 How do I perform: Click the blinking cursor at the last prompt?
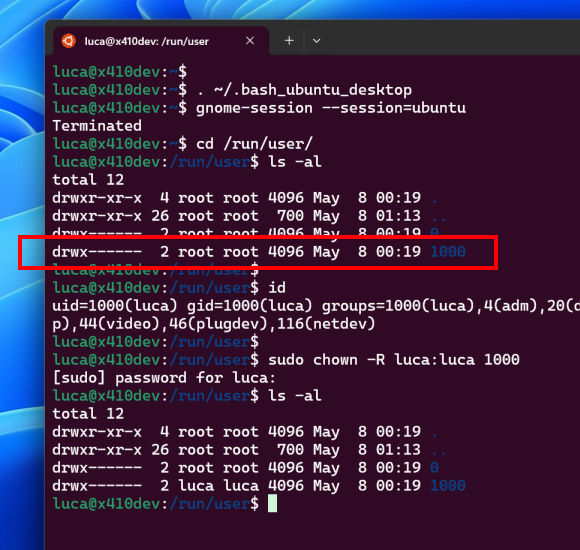(273, 503)
